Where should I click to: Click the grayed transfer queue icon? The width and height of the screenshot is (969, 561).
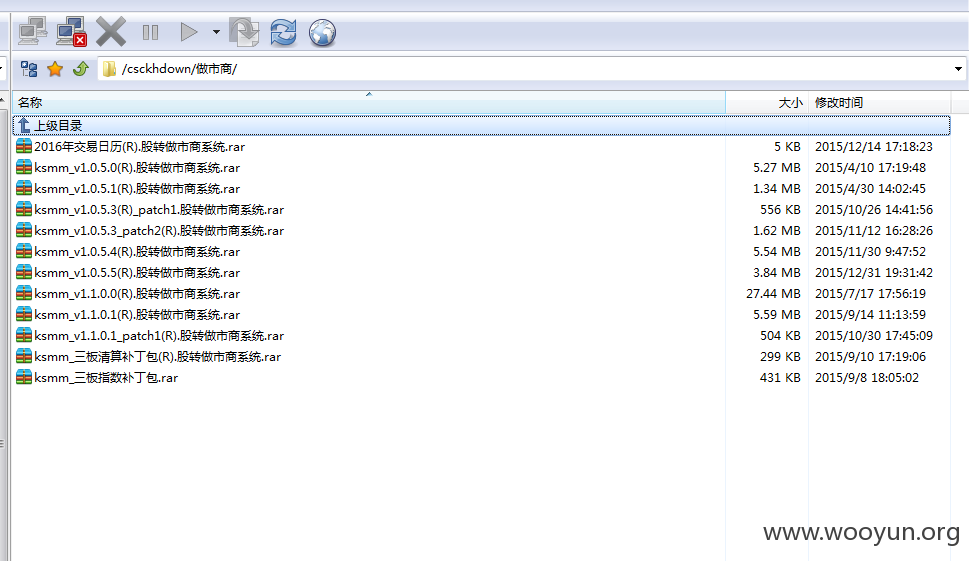[x=244, y=32]
